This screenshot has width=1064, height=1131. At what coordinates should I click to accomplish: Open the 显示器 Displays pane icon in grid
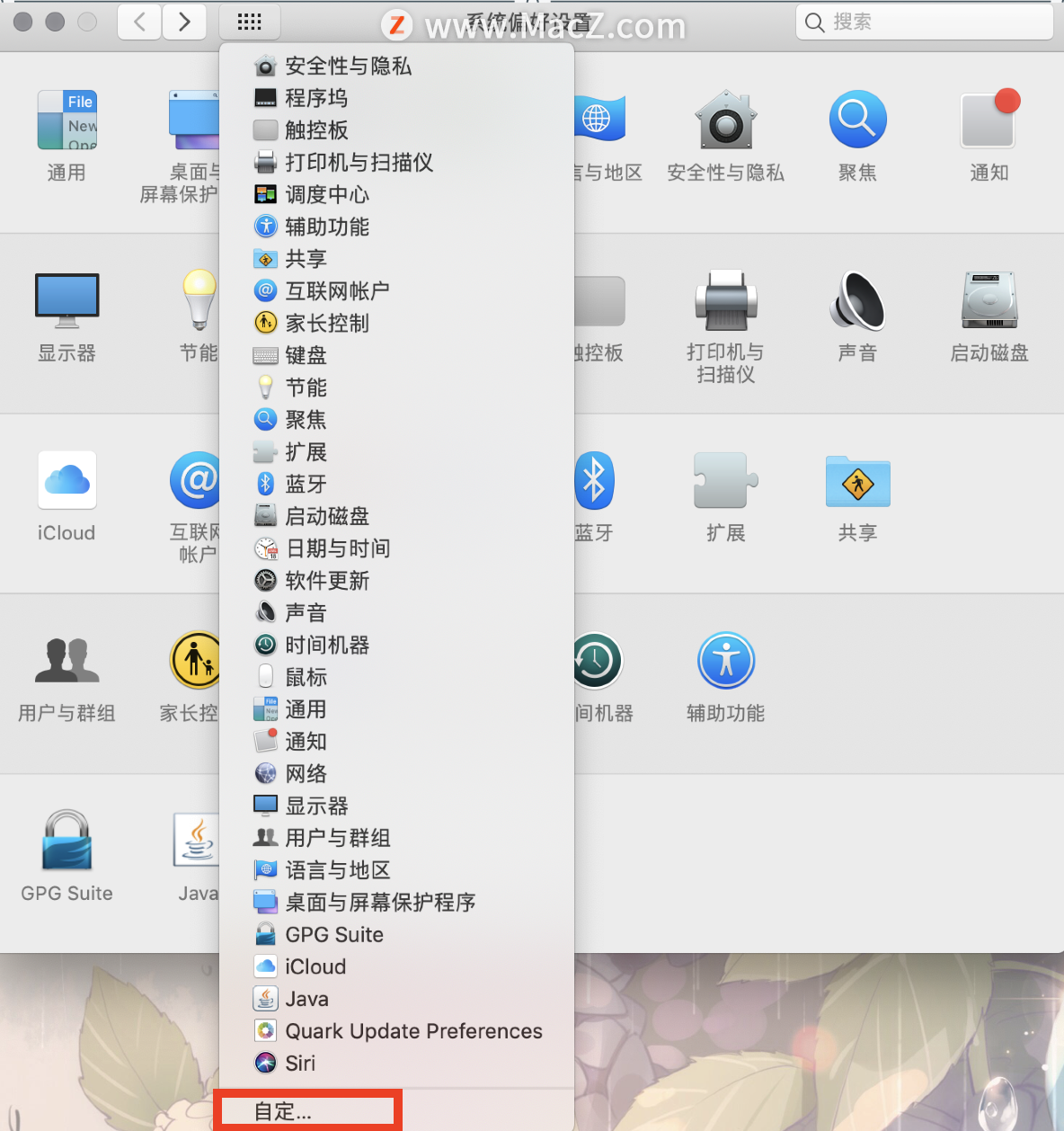pos(66,300)
